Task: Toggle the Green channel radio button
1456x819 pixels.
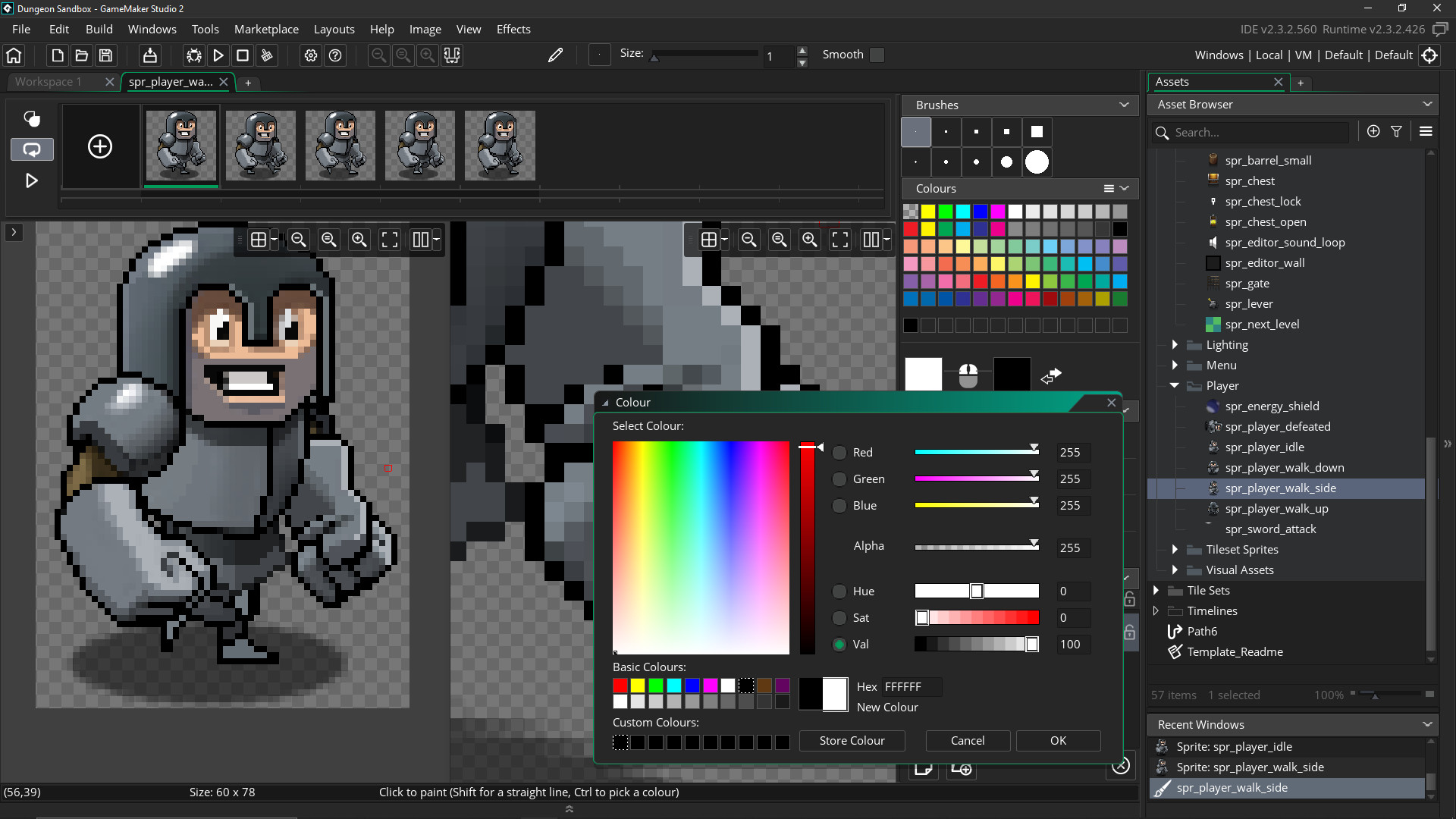Action: click(x=839, y=478)
